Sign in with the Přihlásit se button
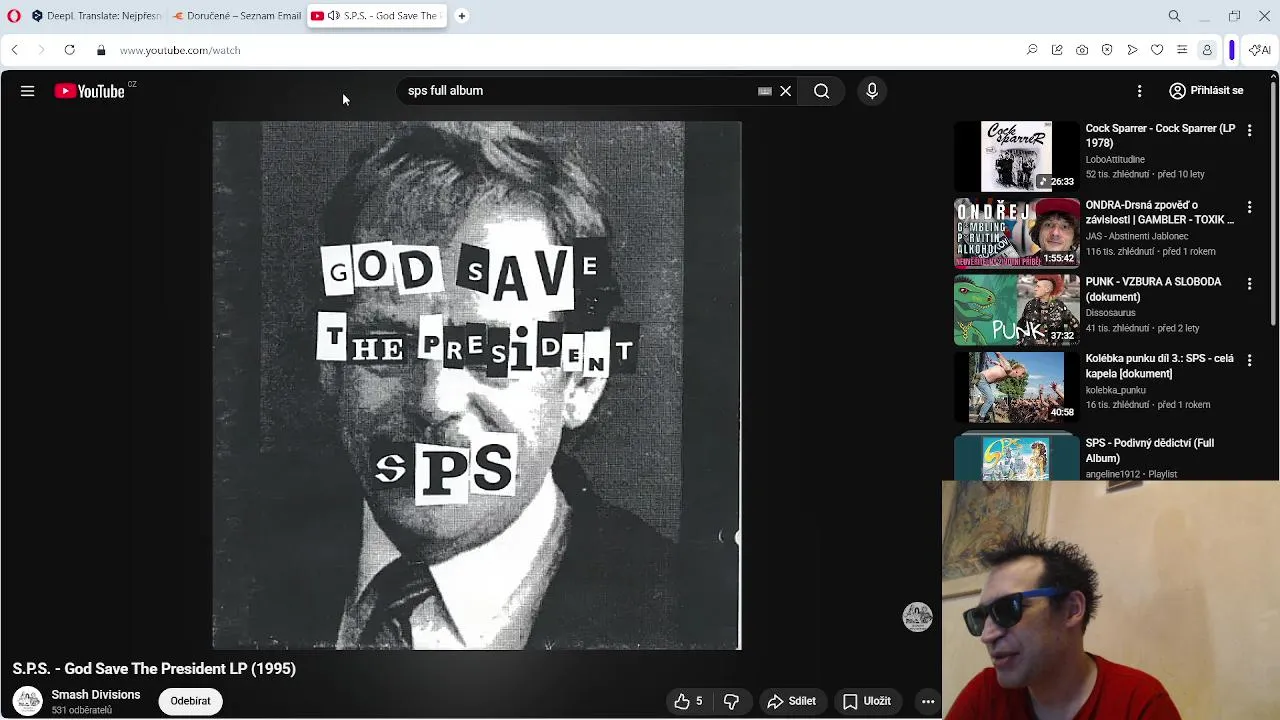 click(1207, 91)
